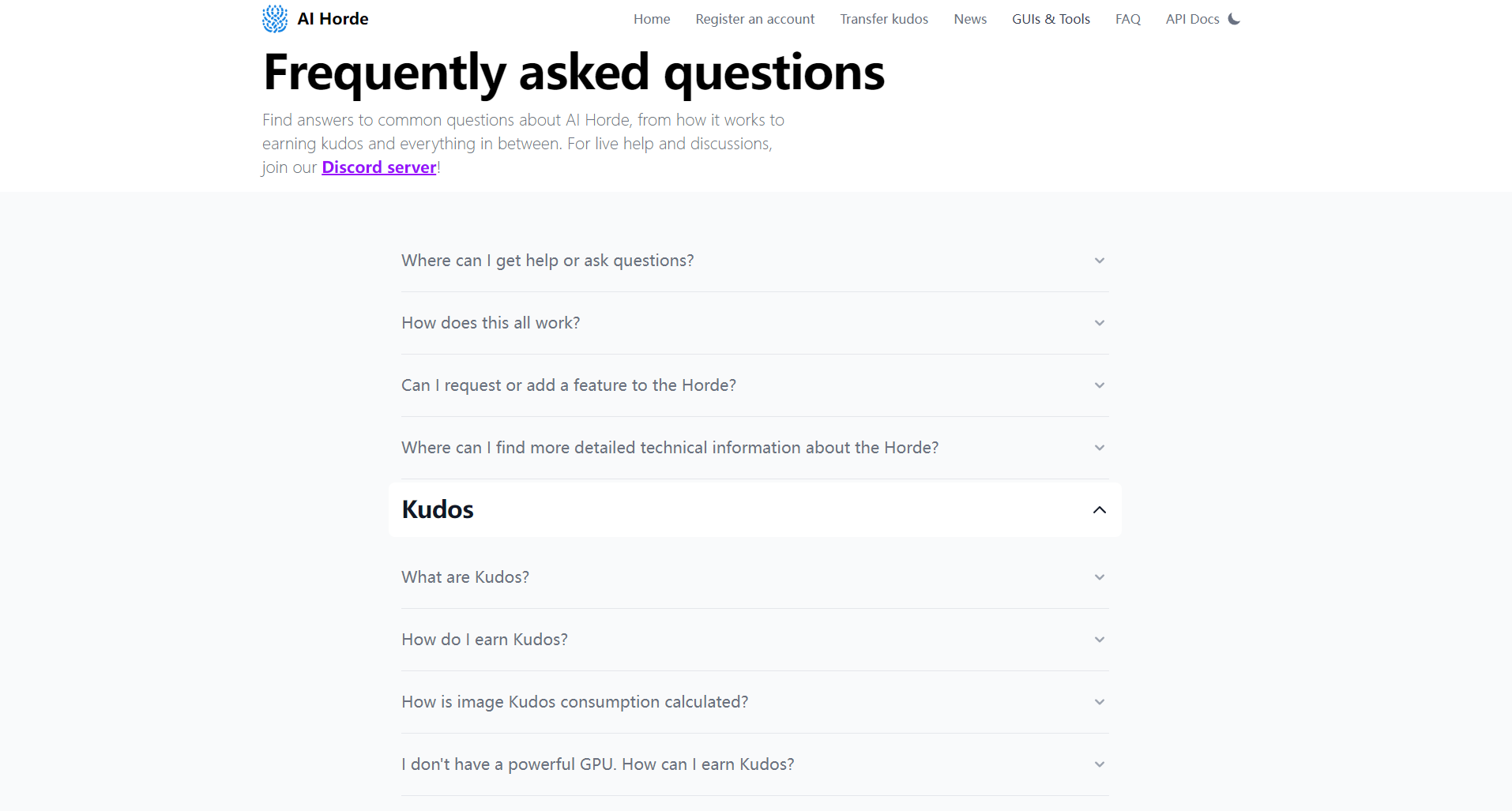The width and height of the screenshot is (1512, 811).
Task: Open the GUIs & Tools menu
Action: coord(1051,19)
